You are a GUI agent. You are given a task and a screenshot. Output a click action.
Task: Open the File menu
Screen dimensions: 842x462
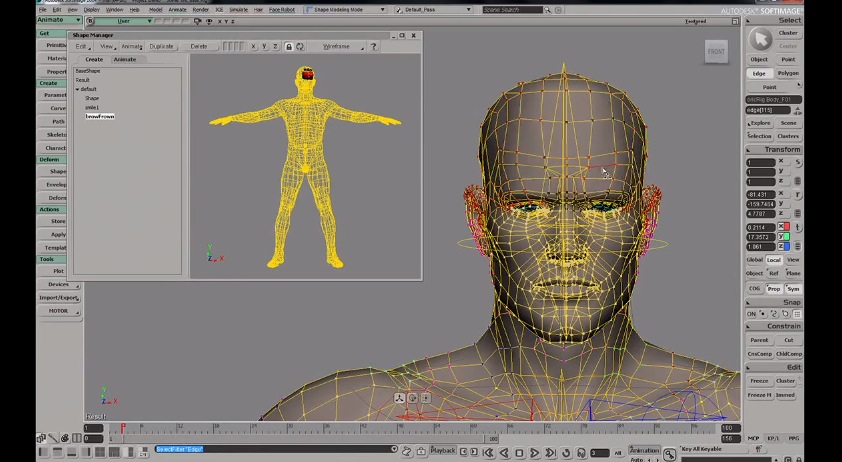tap(42, 10)
